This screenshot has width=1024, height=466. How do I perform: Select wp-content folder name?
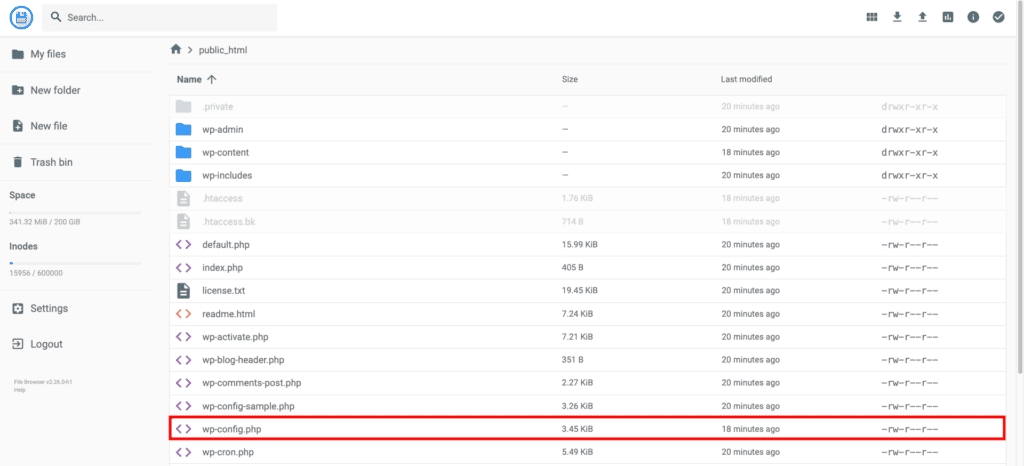[x=225, y=152]
